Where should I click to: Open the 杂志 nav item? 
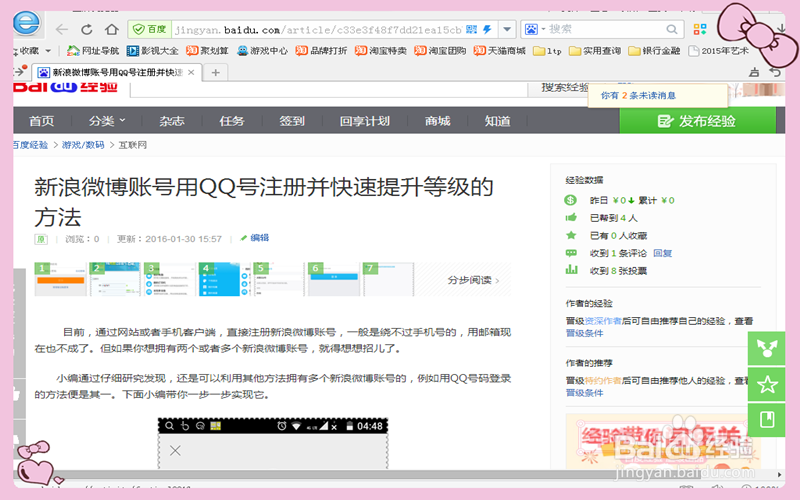coord(171,121)
